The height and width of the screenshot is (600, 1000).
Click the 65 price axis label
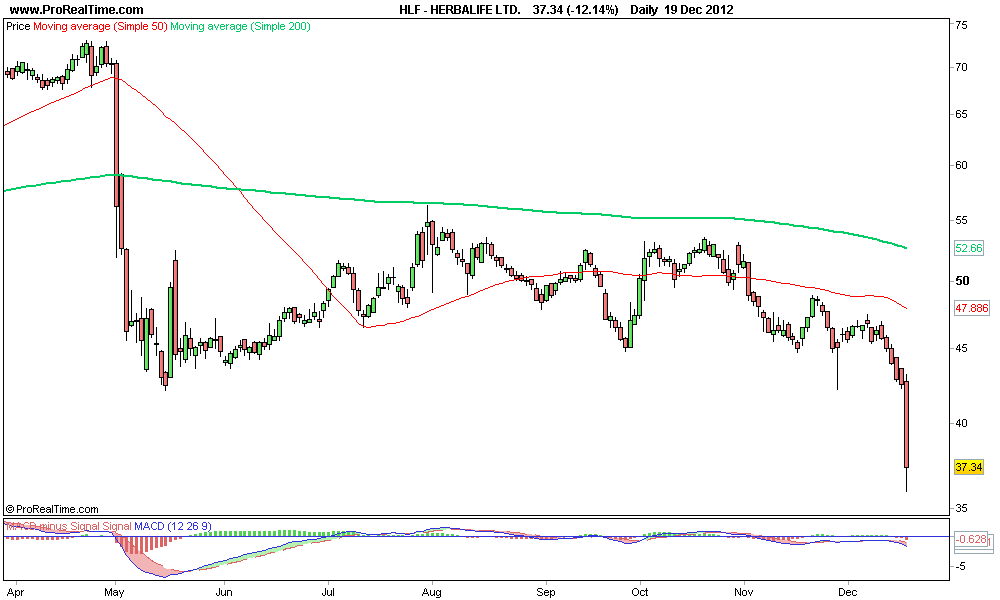click(x=961, y=114)
